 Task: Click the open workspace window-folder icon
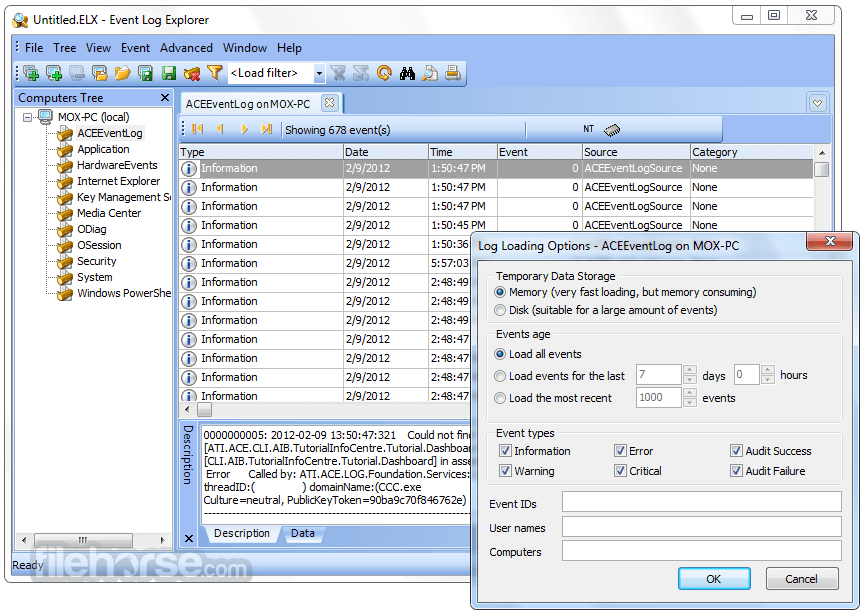tap(100, 73)
